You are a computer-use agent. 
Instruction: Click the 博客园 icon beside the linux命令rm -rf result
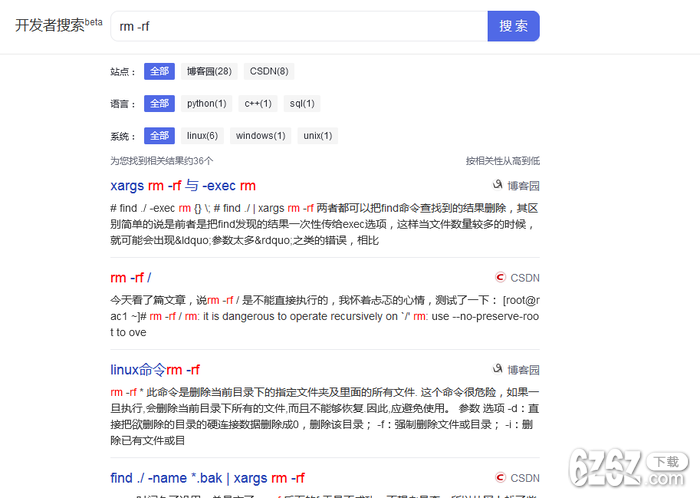[497, 369]
